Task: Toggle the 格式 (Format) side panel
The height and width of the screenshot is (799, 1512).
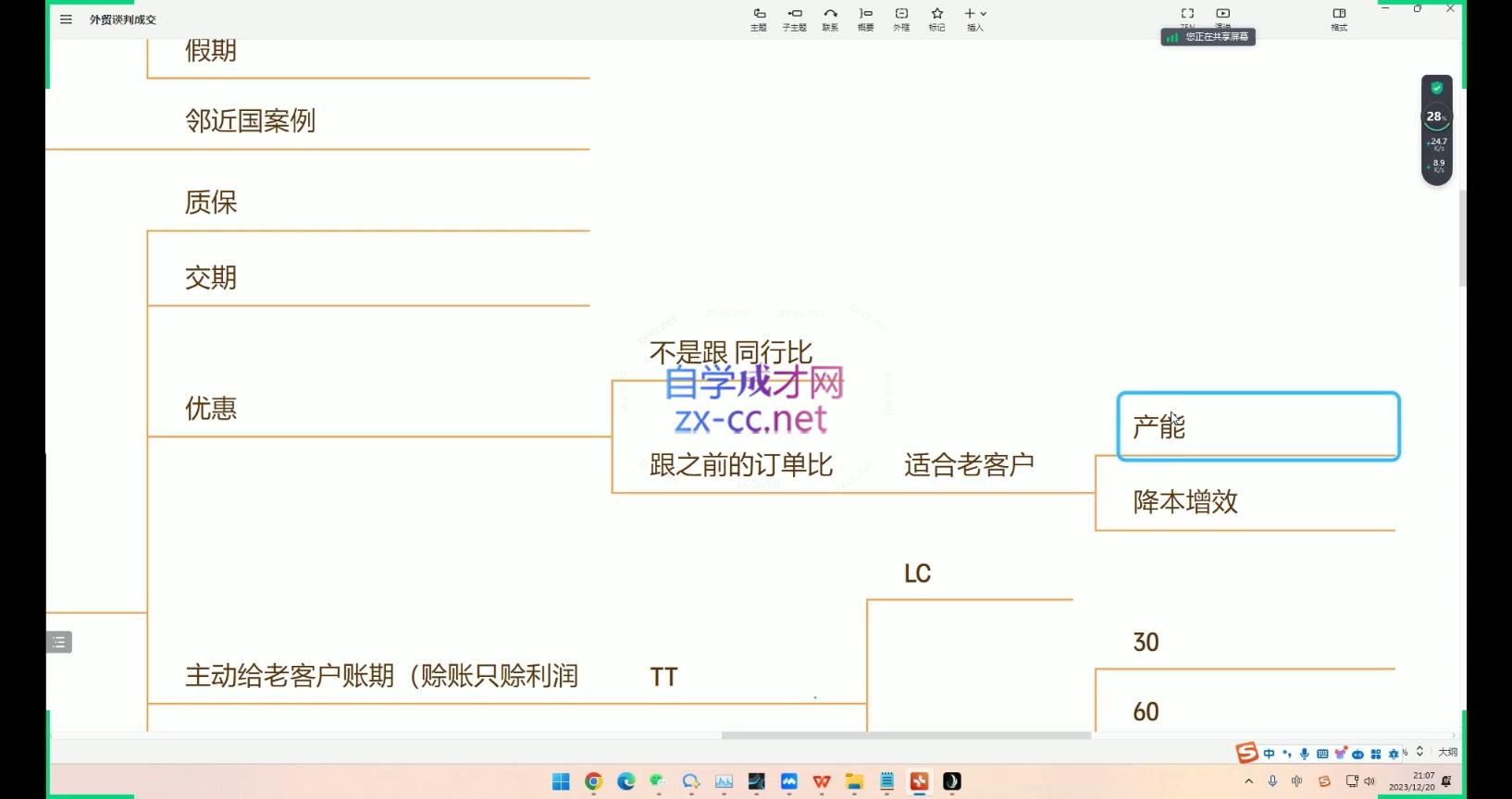Action: coord(1339,18)
